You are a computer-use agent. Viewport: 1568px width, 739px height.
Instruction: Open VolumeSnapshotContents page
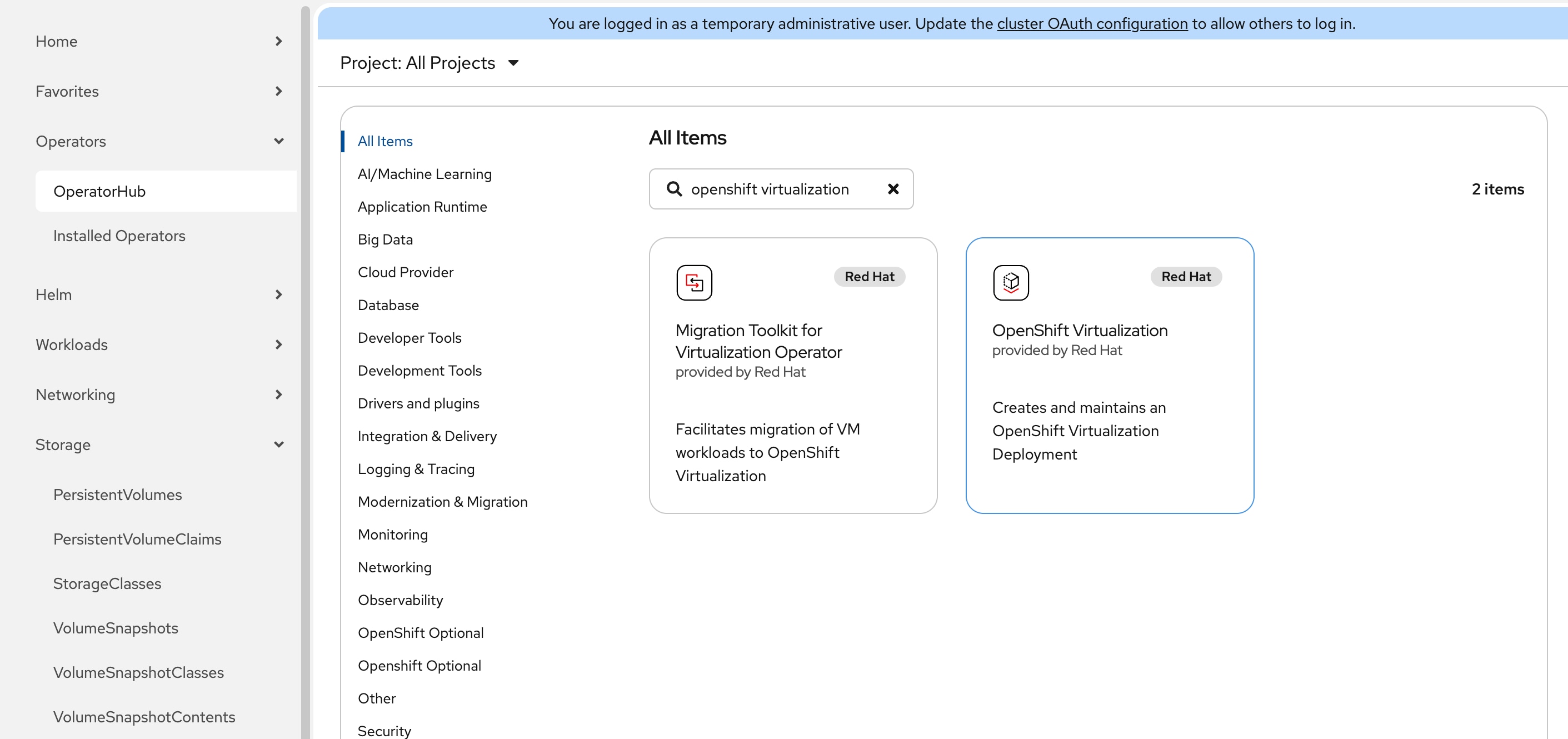(x=144, y=716)
